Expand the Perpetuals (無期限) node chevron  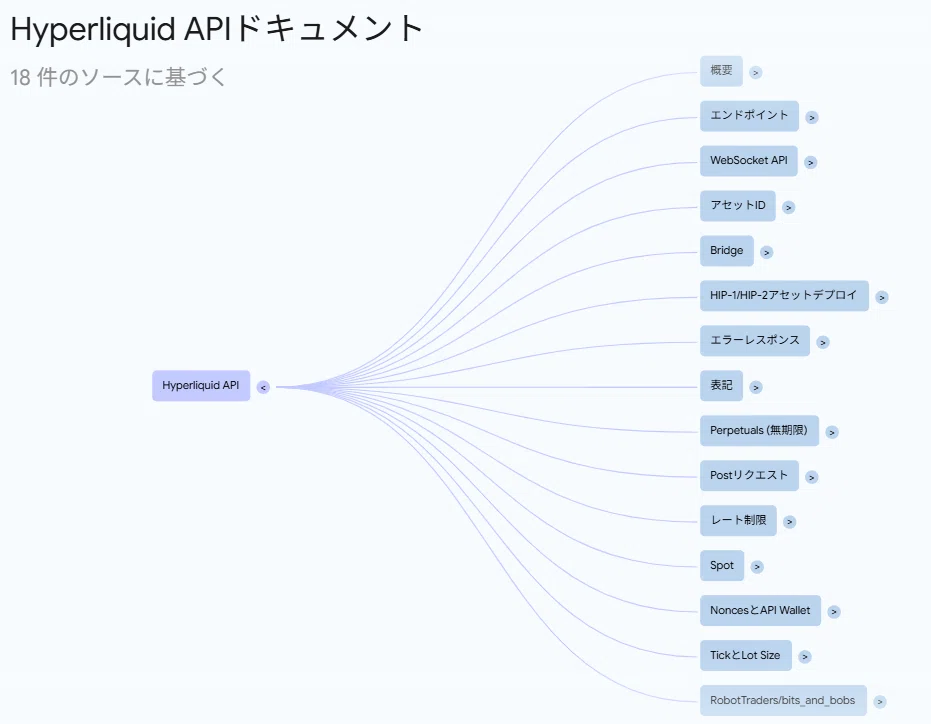click(x=832, y=432)
